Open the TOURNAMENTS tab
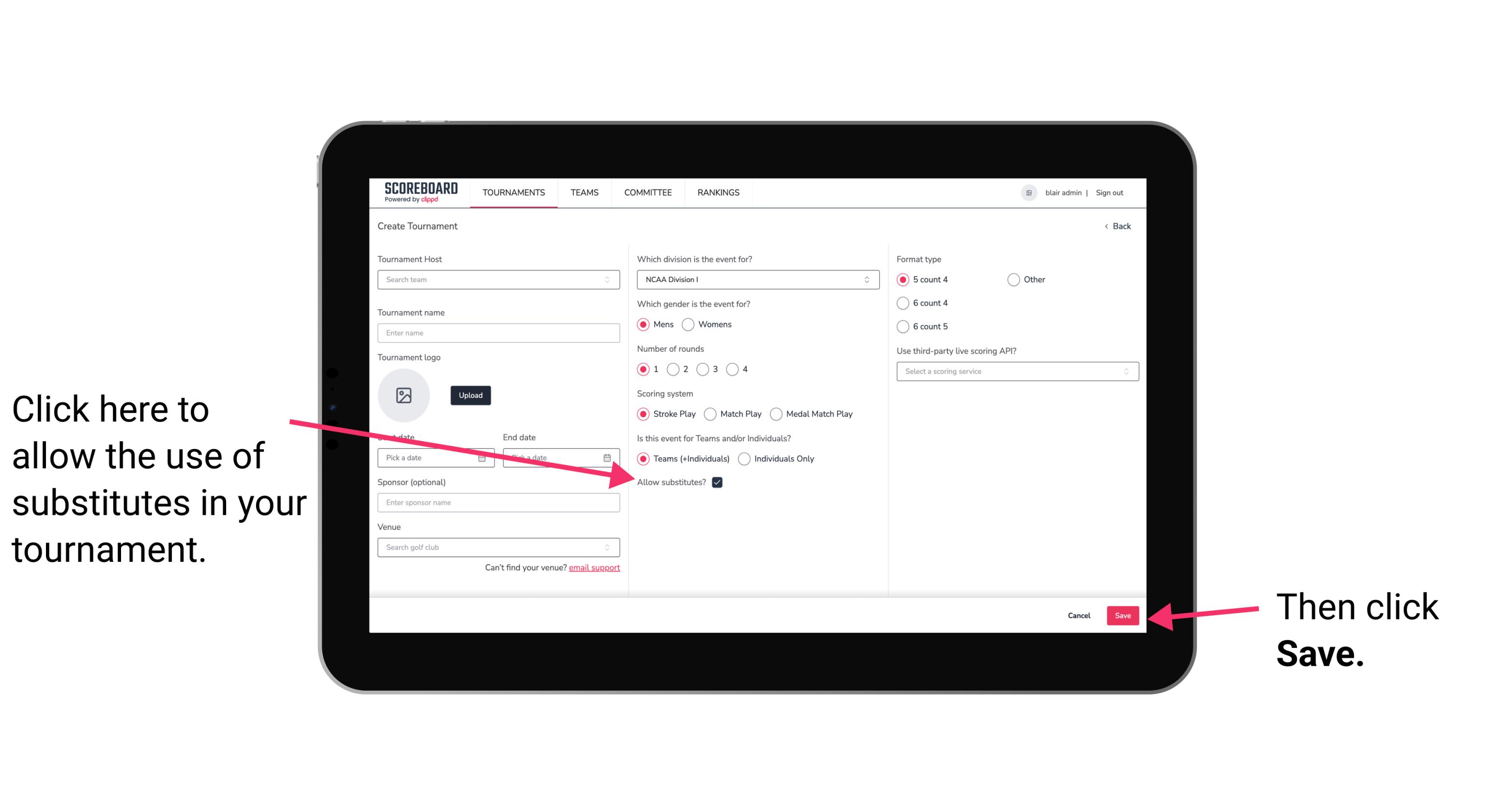Image resolution: width=1510 pixels, height=812 pixels. [x=513, y=192]
